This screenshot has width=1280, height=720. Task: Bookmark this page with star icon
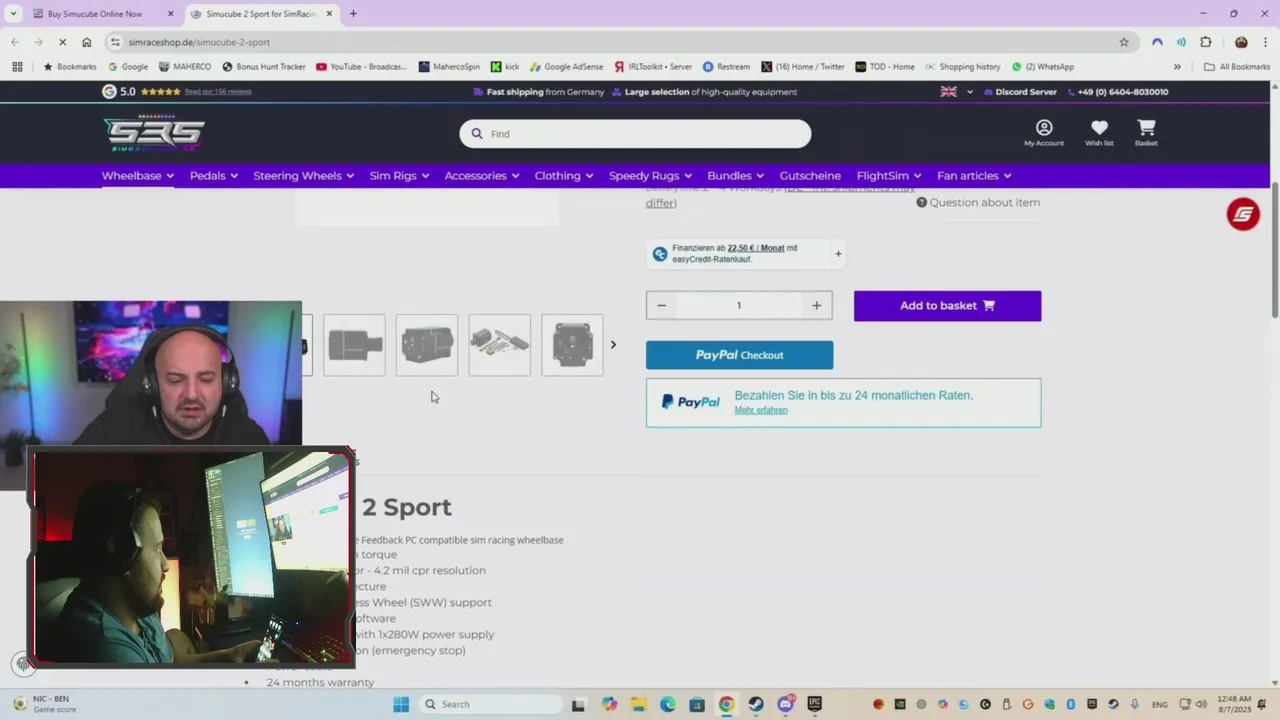click(x=1124, y=42)
